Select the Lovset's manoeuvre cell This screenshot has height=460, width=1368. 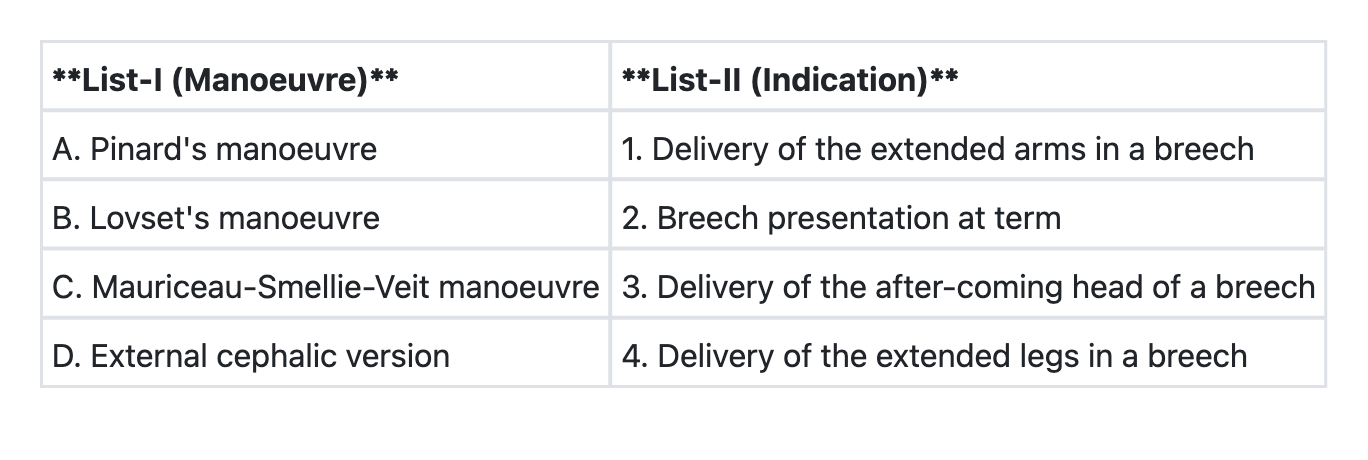click(x=216, y=218)
